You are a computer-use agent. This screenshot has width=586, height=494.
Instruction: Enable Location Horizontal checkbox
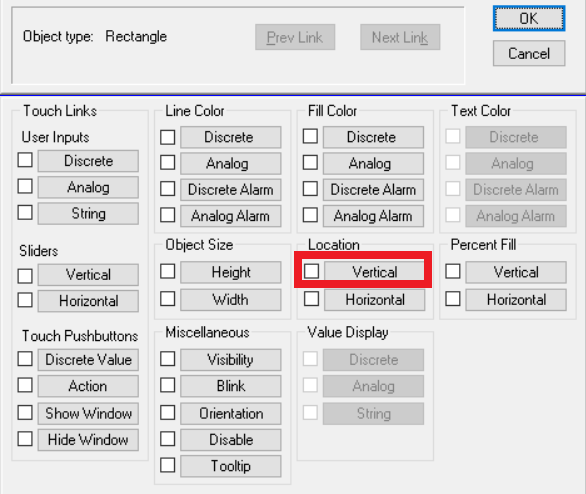click(x=311, y=299)
